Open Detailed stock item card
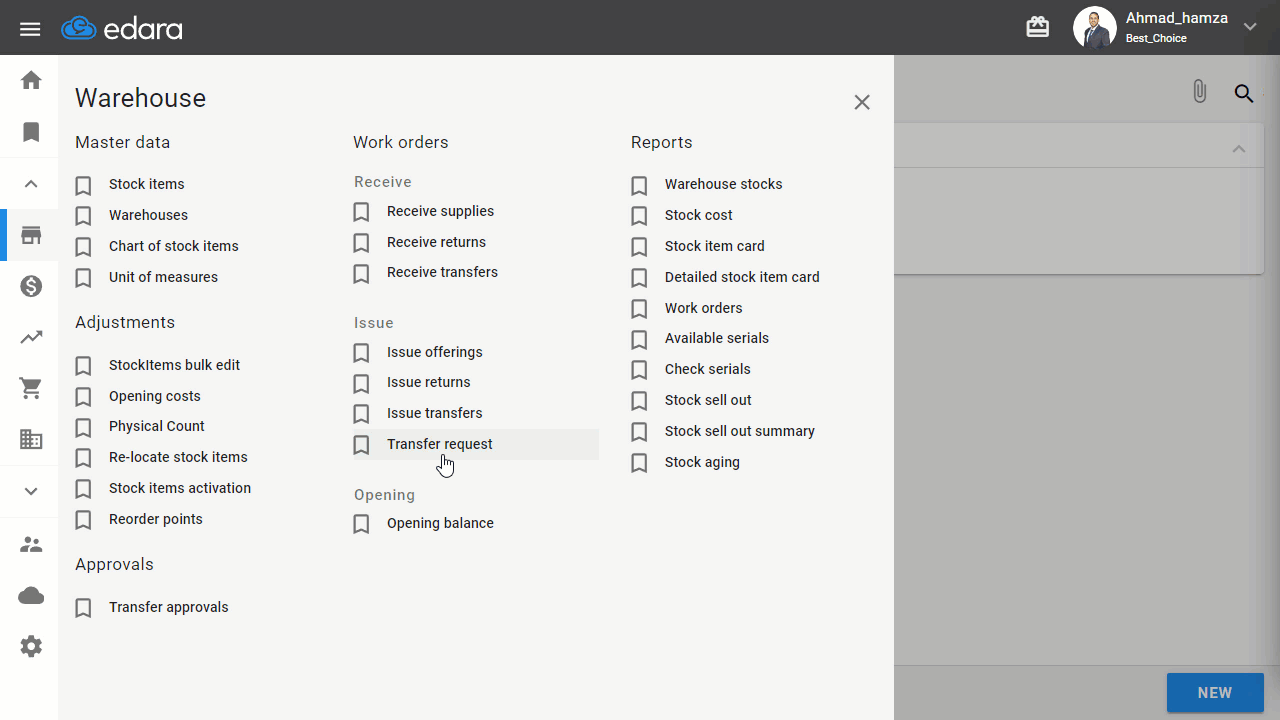Screen dimensions: 1280x720 click(742, 277)
